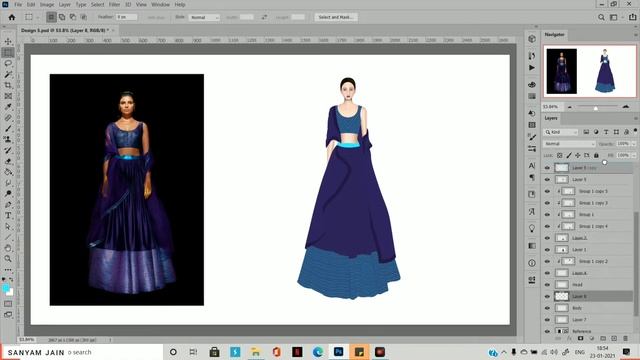Viewport: 640px width, 360px height.
Task: Select the Magic Wand tool
Action: [x=8, y=74]
